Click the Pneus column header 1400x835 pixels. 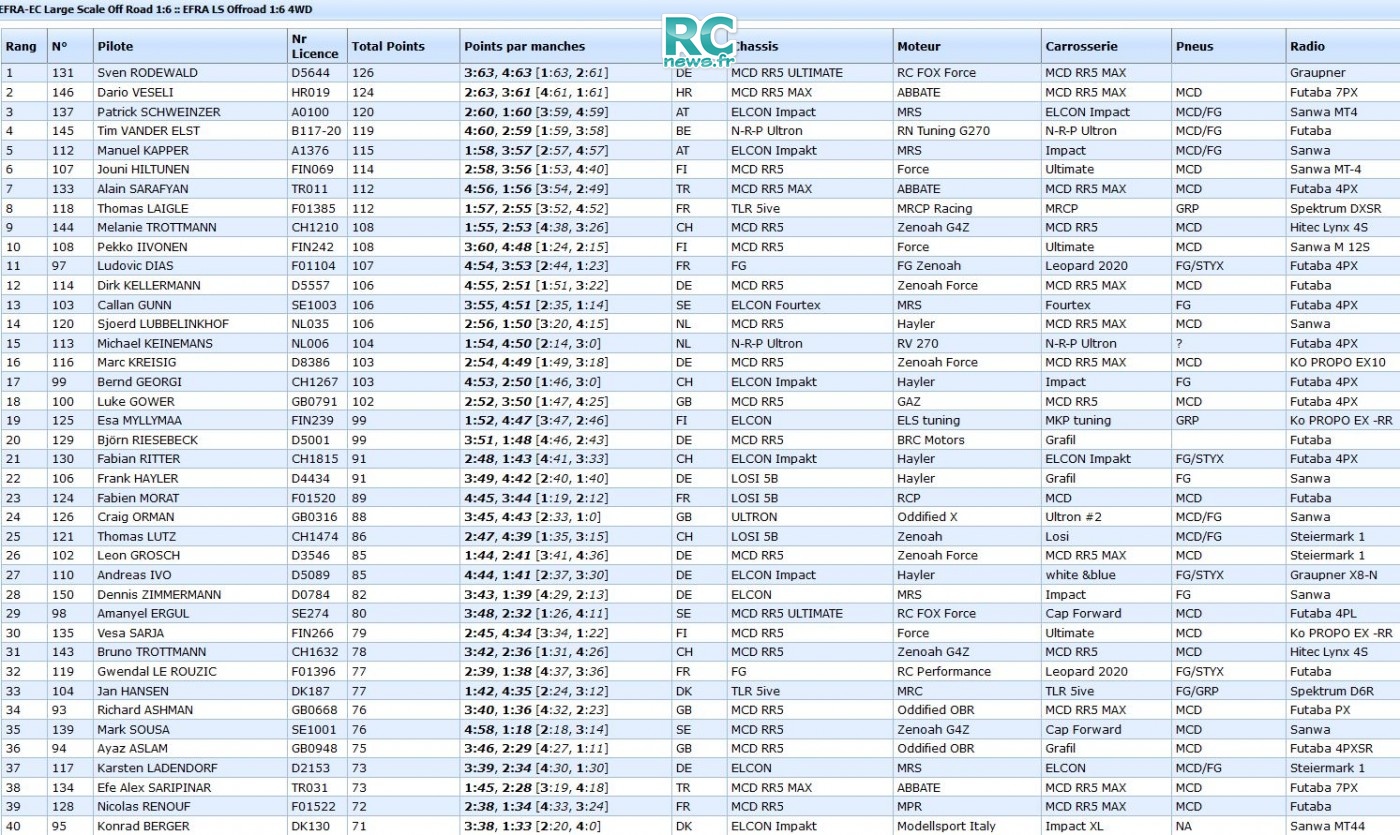coord(1194,46)
